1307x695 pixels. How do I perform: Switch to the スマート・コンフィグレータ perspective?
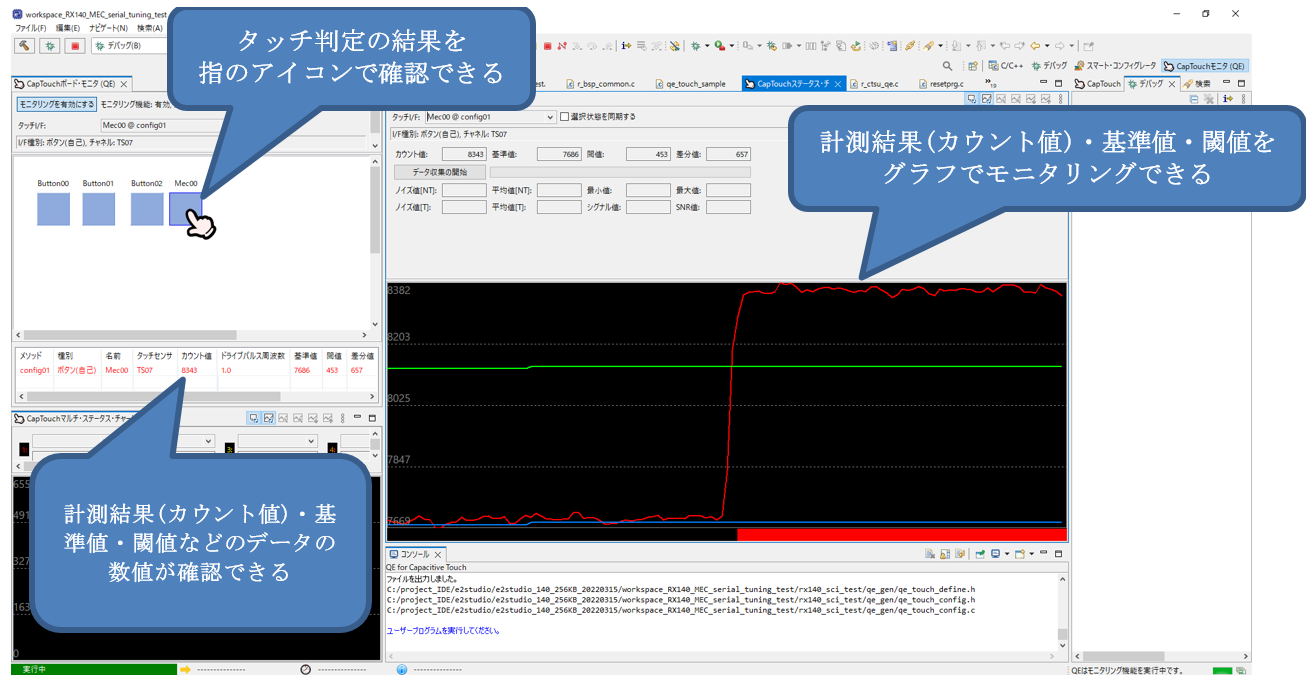point(1115,65)
